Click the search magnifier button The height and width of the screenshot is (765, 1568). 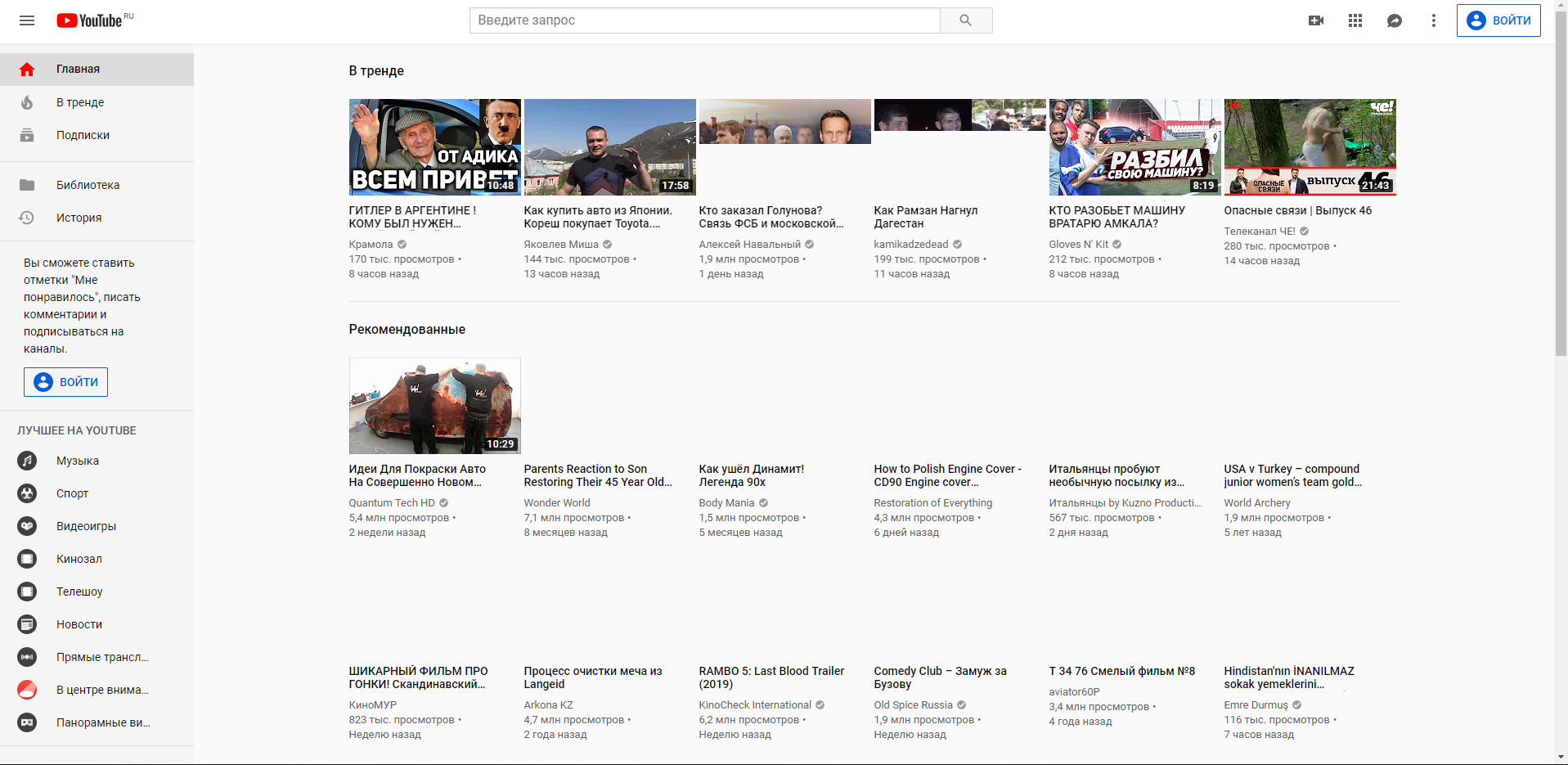(x=966, y=20)
